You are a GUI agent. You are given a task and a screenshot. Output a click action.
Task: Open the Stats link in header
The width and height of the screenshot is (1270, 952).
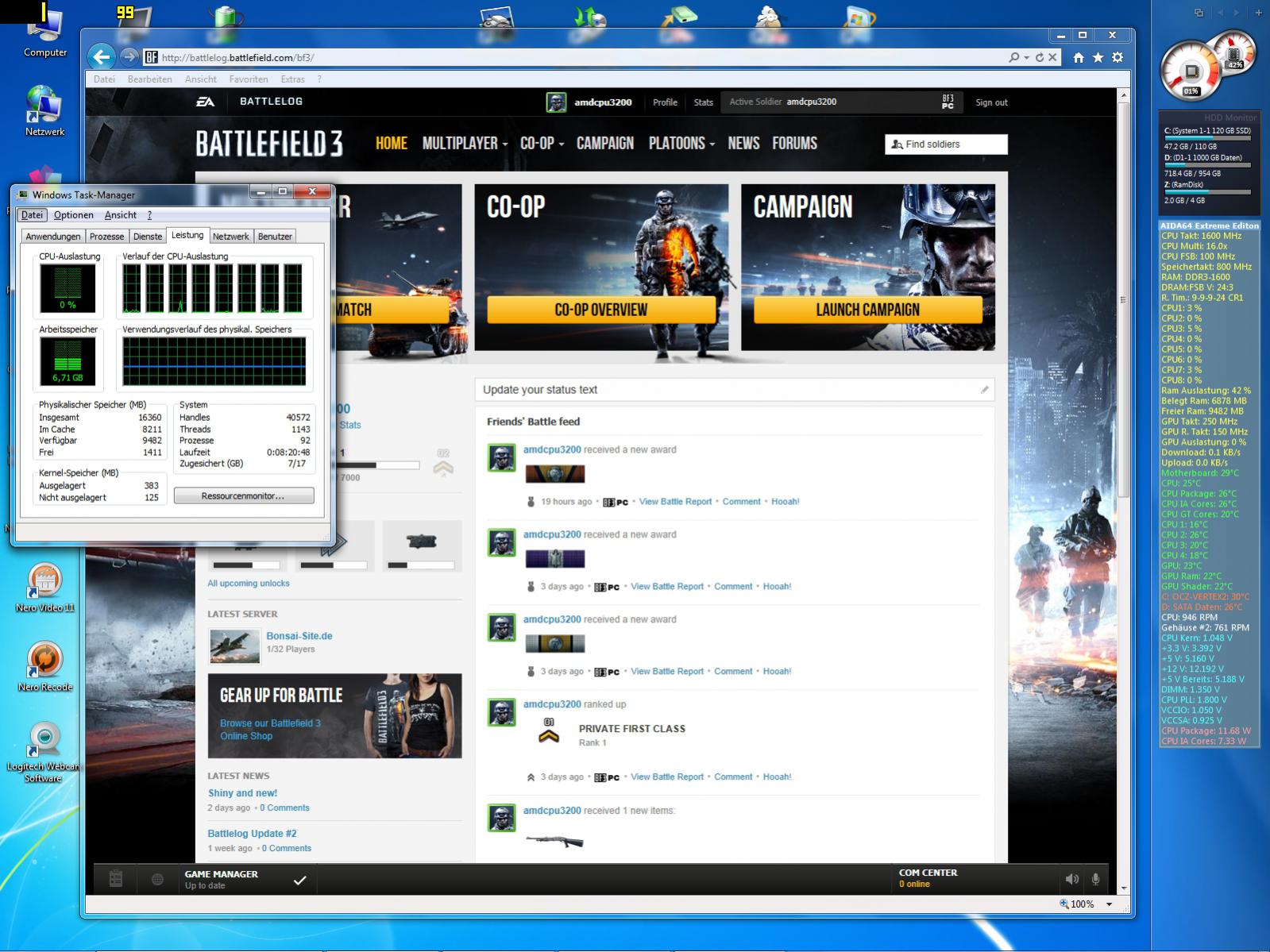[704, 102]
